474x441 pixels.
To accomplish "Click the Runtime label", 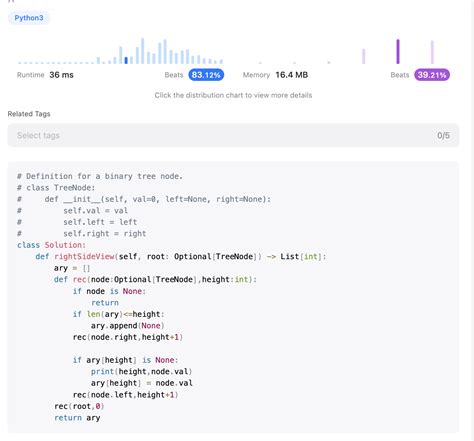I will 31,75.
